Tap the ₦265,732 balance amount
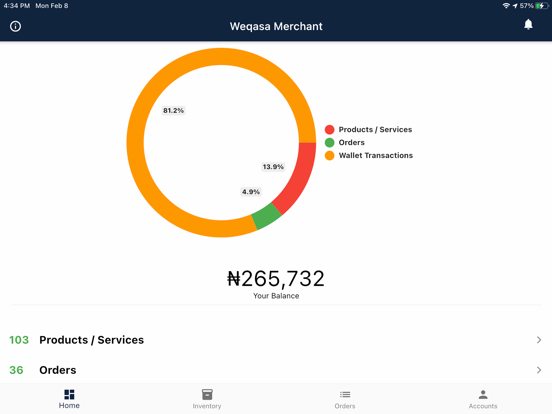The image size is (552, 414). tap(276, 278)
